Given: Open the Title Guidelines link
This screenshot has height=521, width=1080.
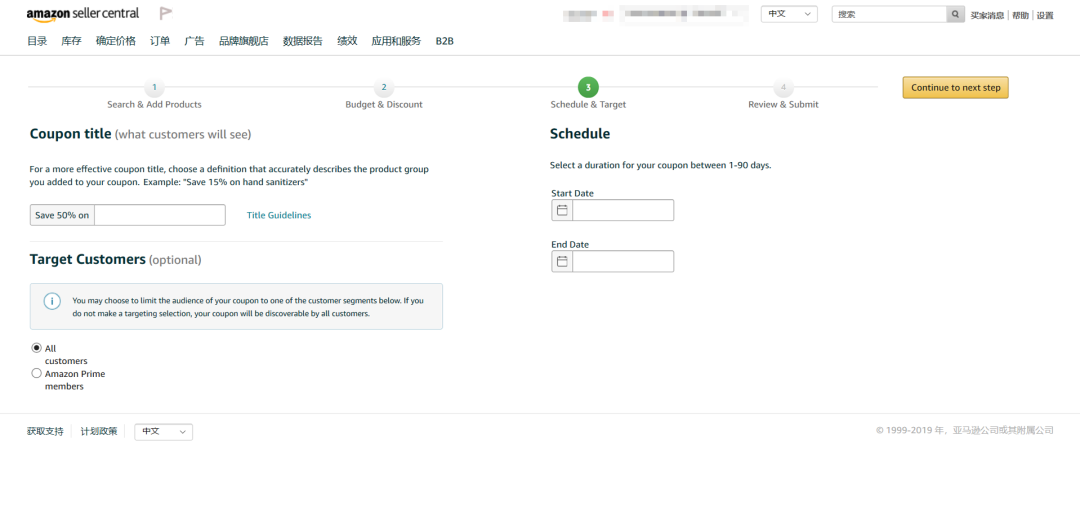Looking at the screenshot, I should [278, 215].
